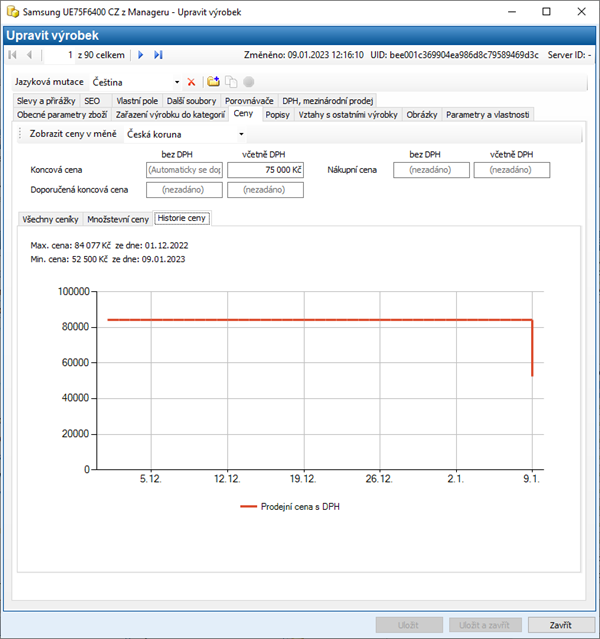Switch to Parametry a vlastnosti tab
The height and width of the screenshot is (639, 600).
point(488,115)
